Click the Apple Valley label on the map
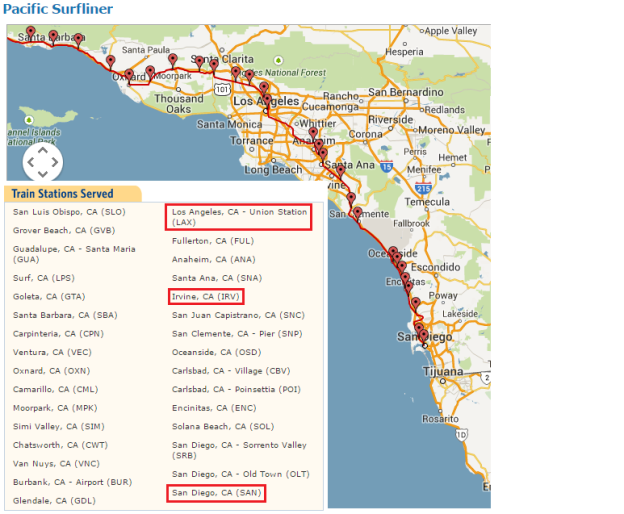The height and width of the screenshot is (514, 624). [x=450, y=31]
